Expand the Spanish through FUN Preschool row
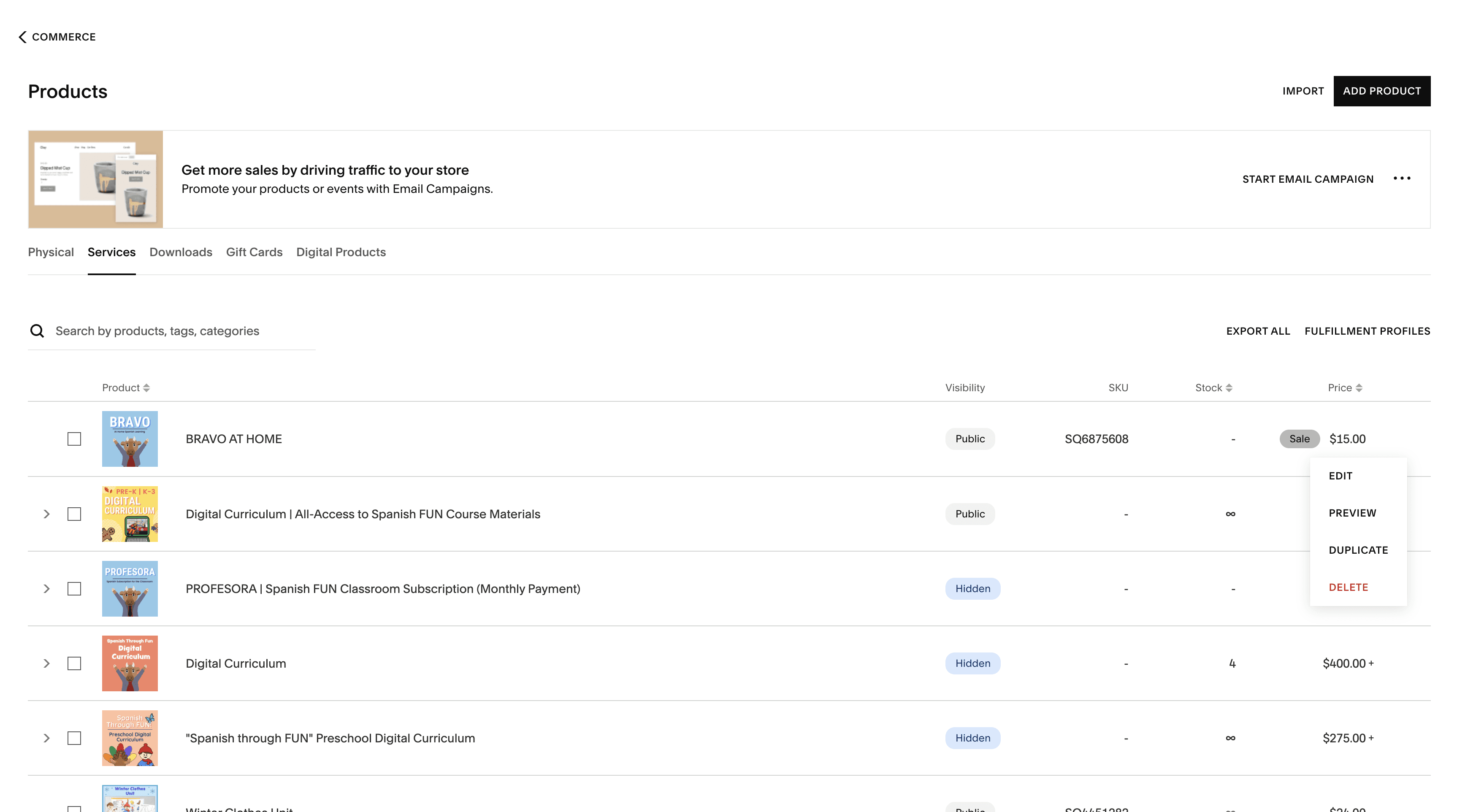Screen dimensions: 1457x812 [x=47, y=738]
